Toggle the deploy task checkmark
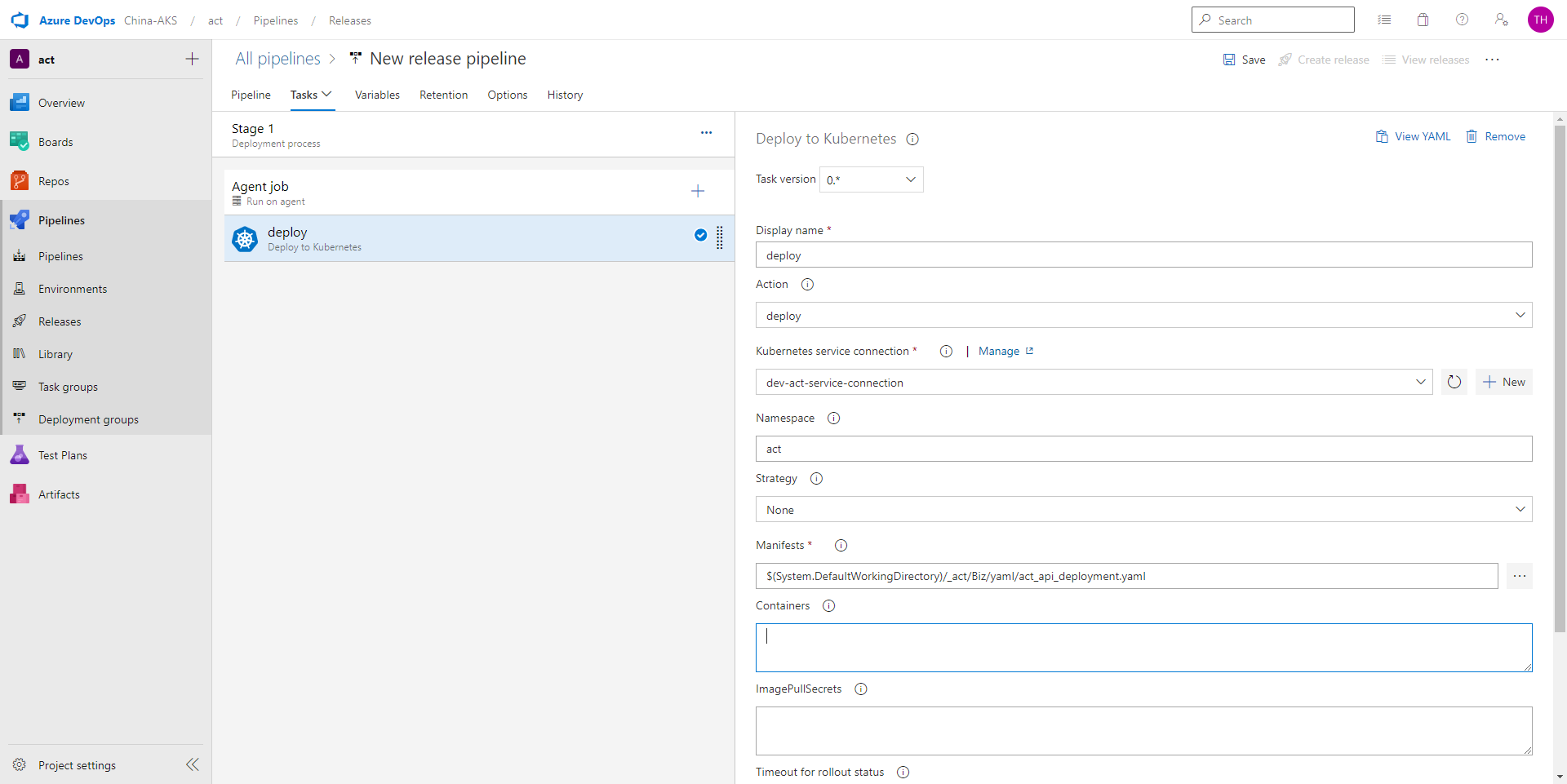The width and height of the screenshot is (1567, 784). 700,236
